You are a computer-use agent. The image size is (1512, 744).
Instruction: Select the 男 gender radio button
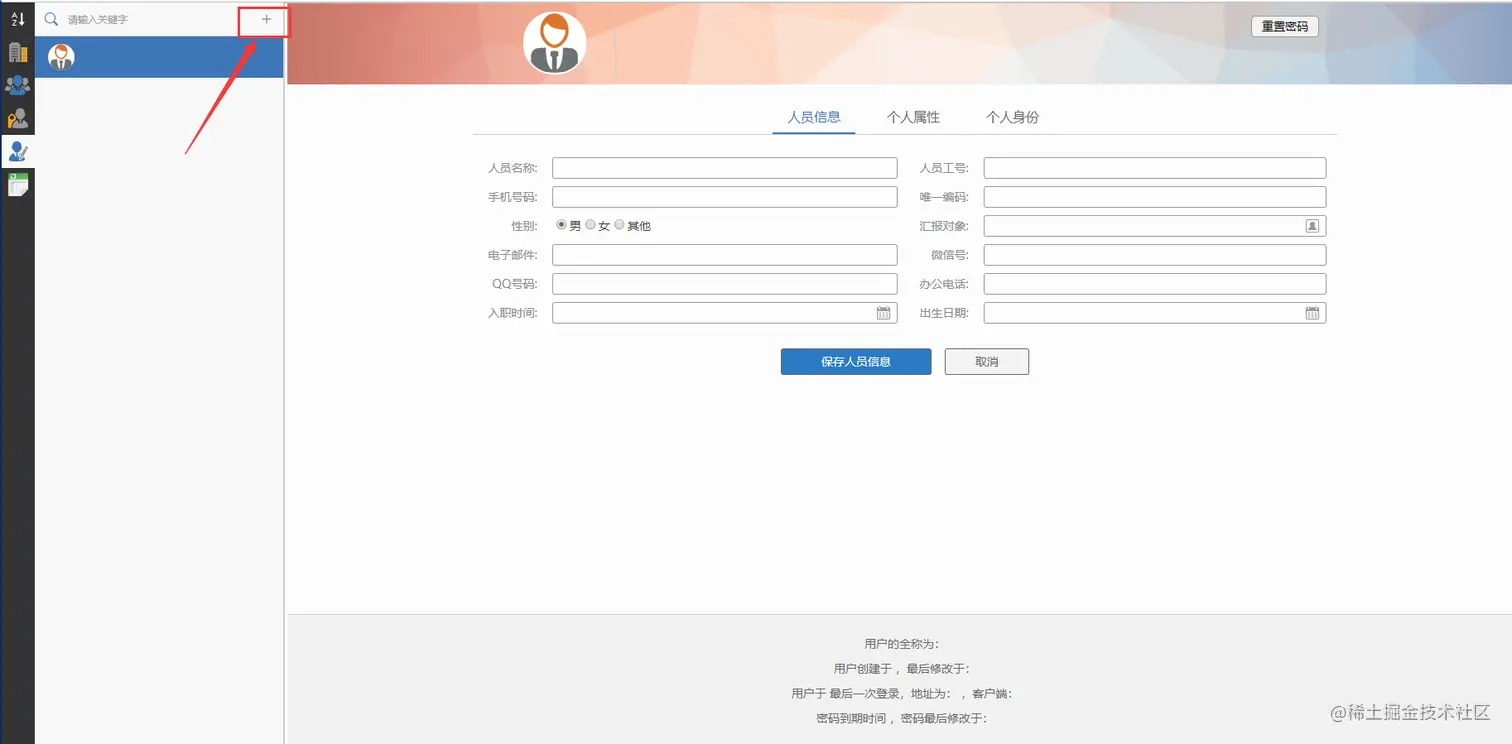coord(561,225)
